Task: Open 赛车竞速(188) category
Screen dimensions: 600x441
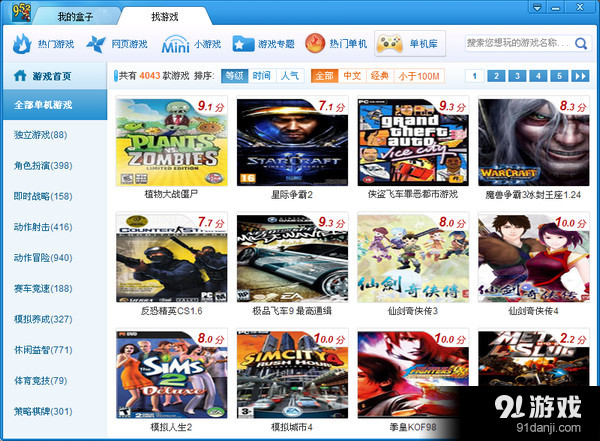Action: pyautogui.click(x=43, y=288)
